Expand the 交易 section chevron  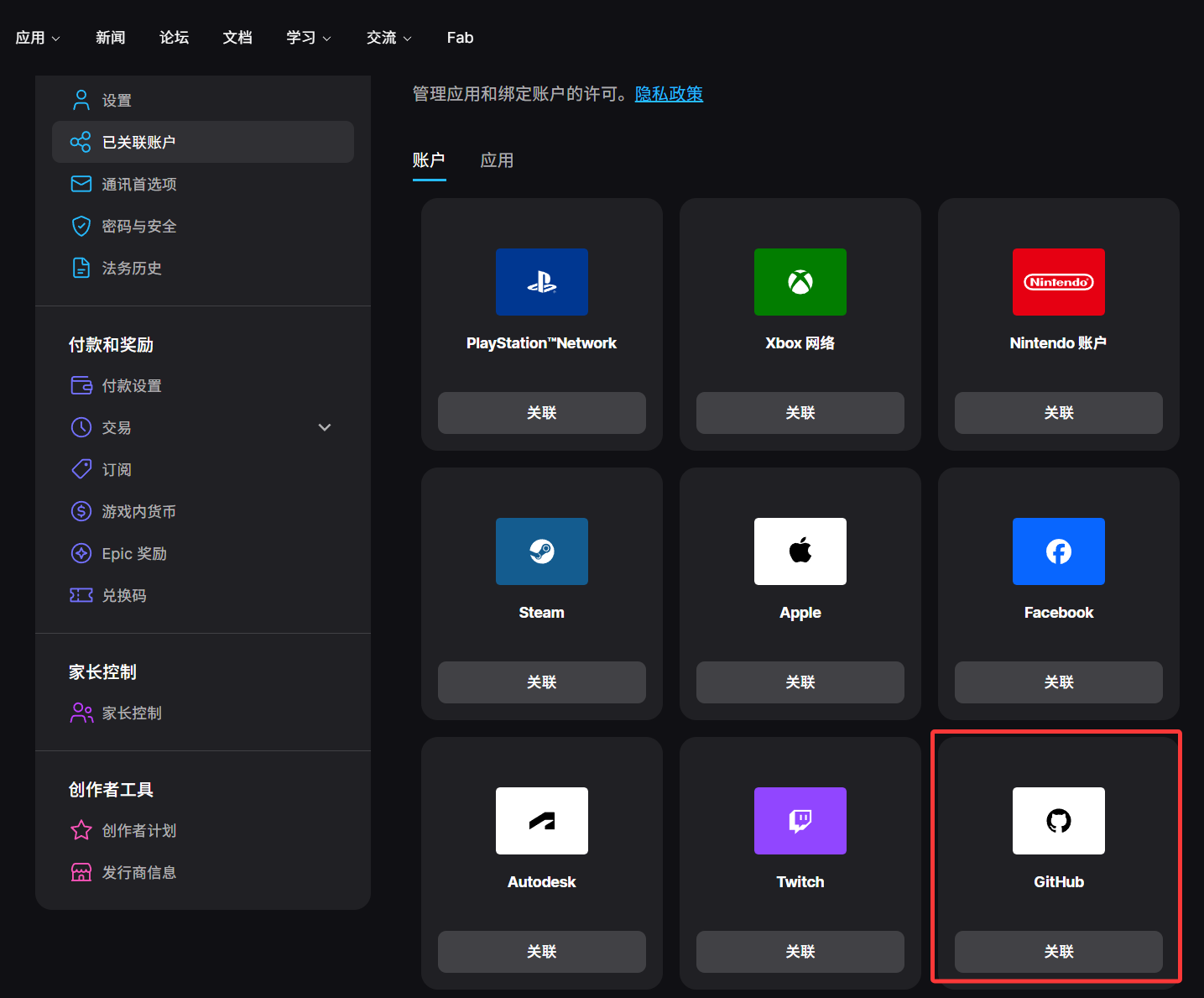click(x=325, y=427)
